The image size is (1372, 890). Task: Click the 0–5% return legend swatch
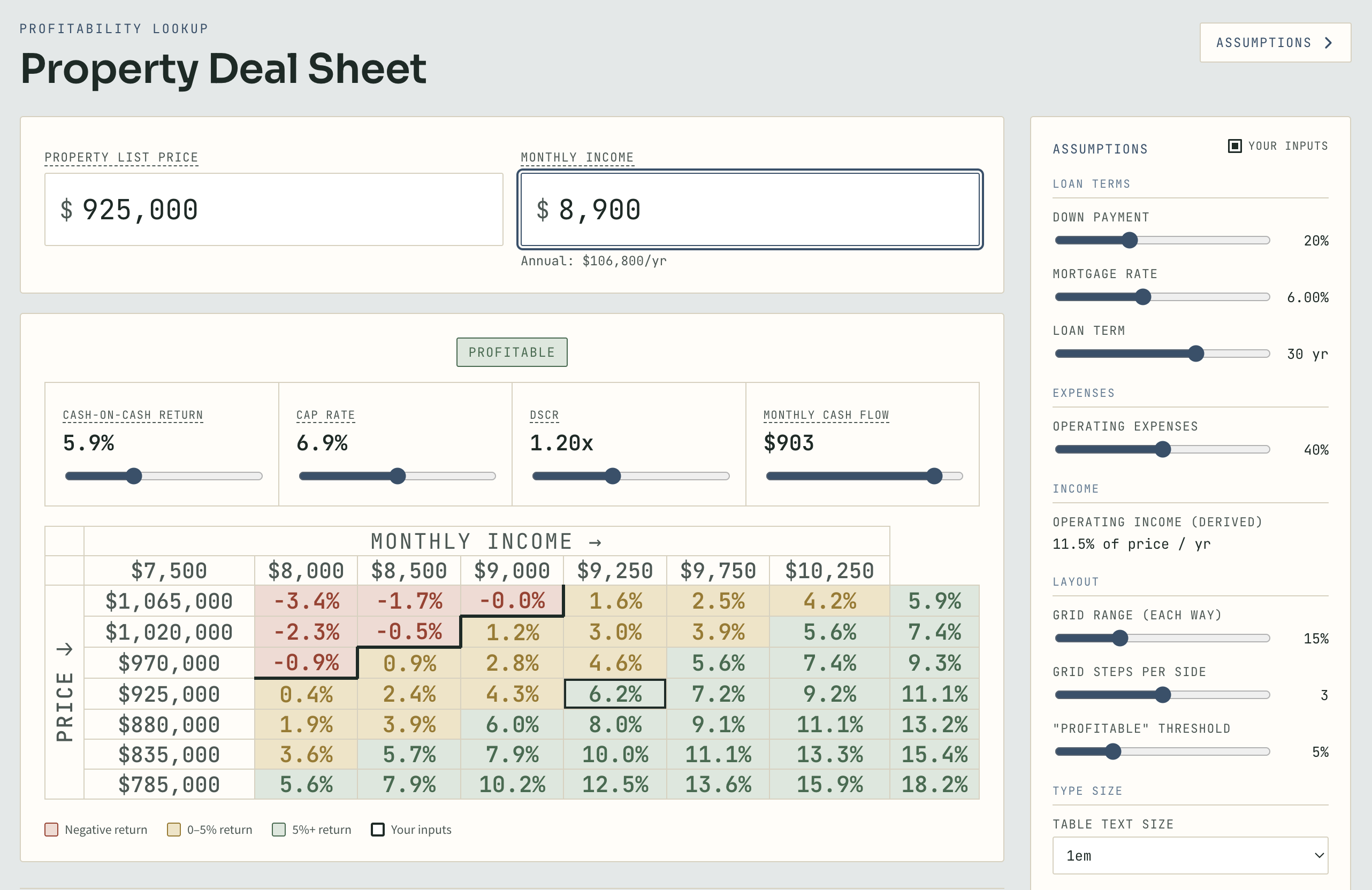173,830
